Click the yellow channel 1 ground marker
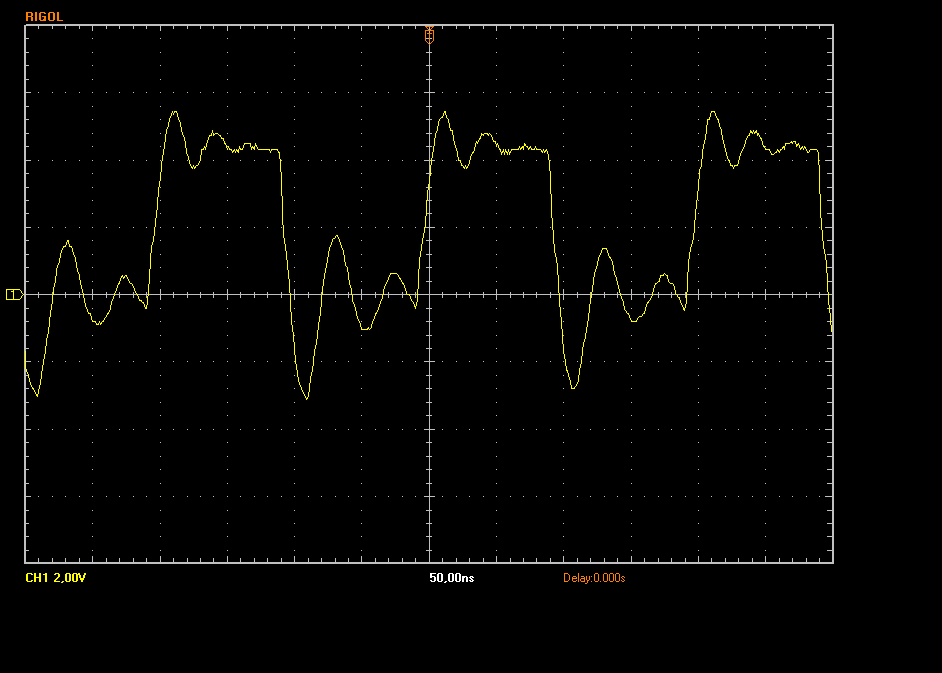Viewport: 942px width, 673px height. click(14, 294)
